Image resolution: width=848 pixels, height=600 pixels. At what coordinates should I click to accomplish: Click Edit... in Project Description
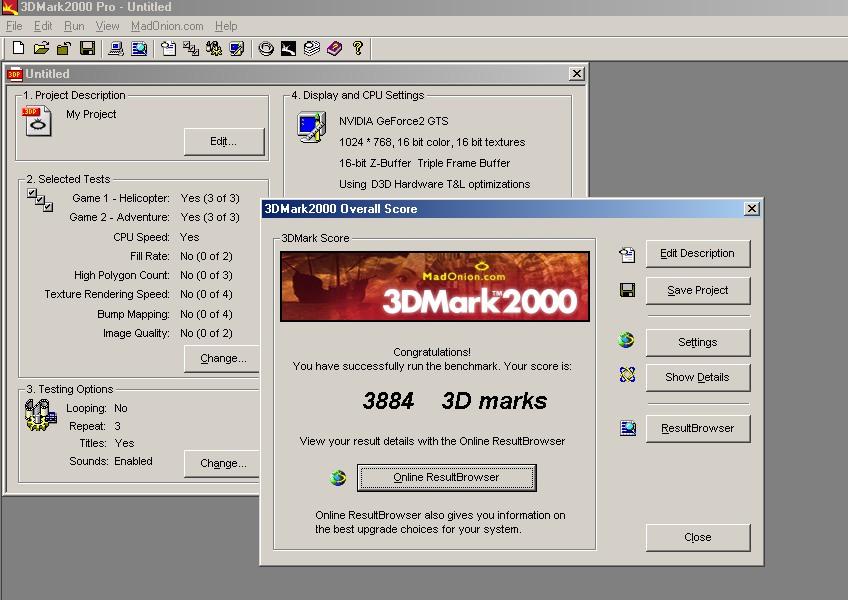(224, 142)
